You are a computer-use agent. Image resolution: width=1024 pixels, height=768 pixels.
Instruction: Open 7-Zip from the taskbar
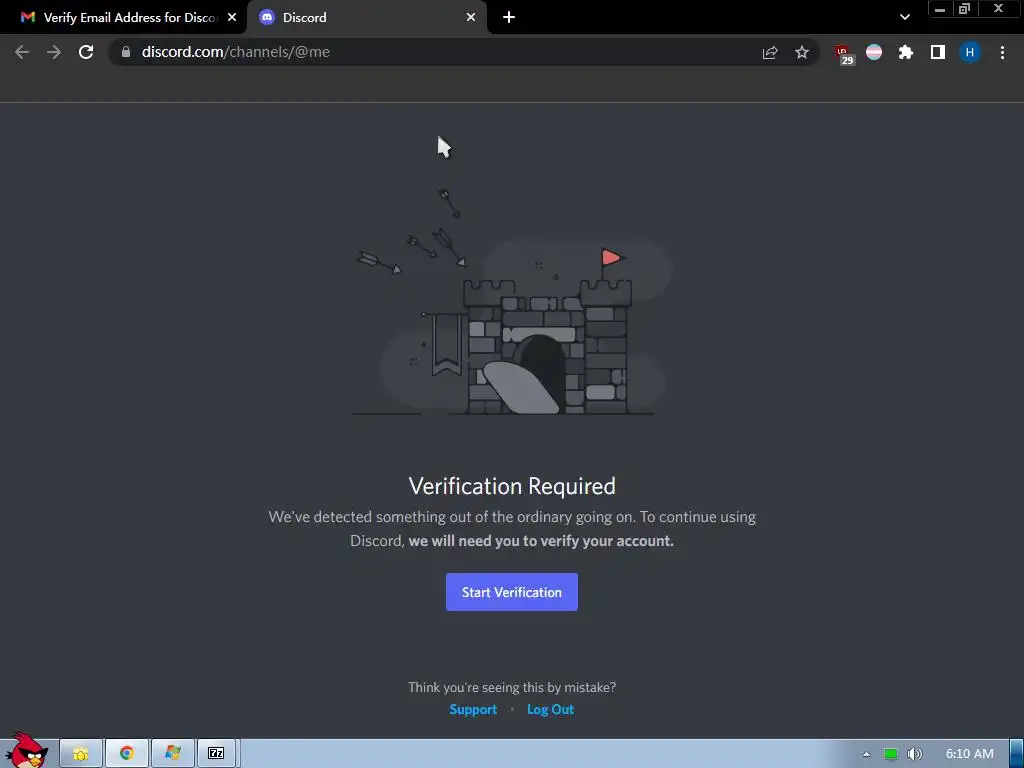coord(216,754)
